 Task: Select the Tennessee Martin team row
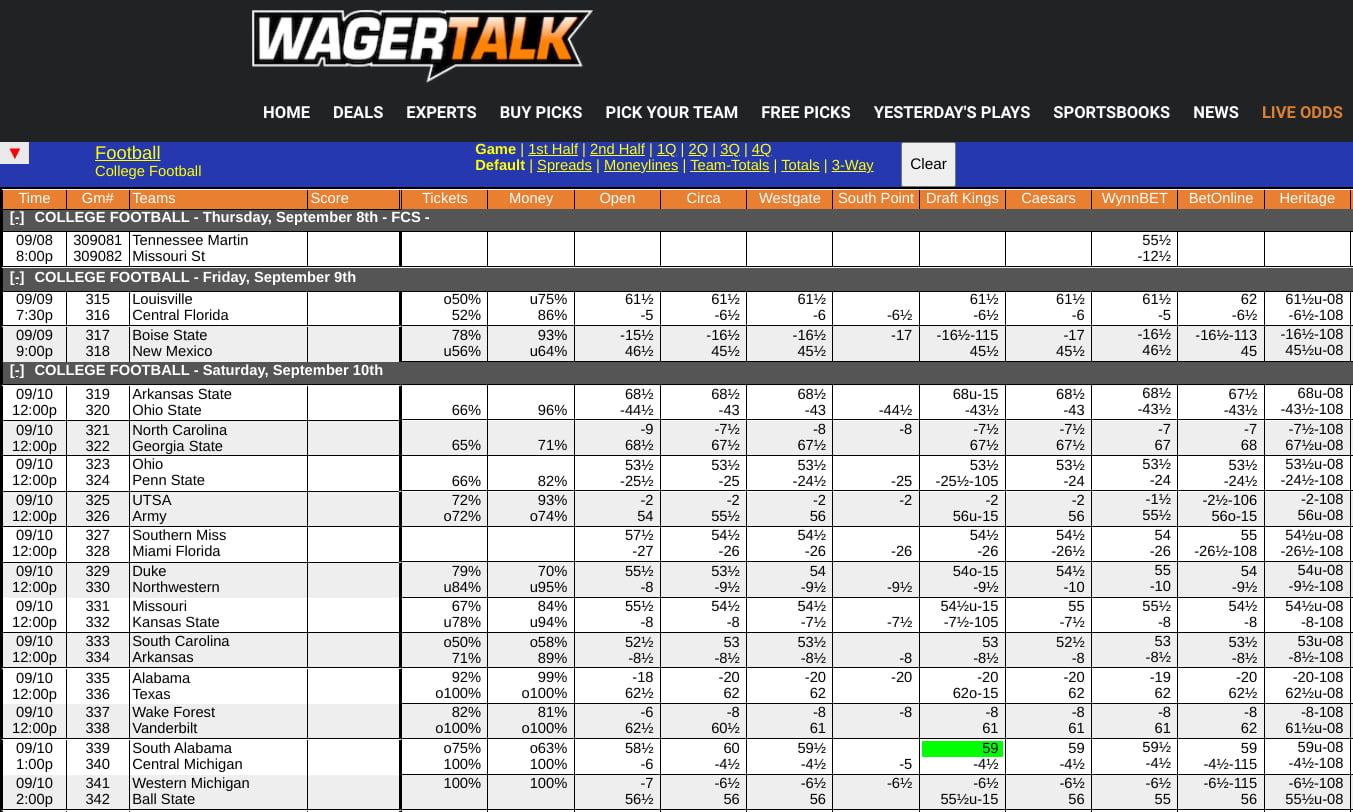tap(190, 240)
